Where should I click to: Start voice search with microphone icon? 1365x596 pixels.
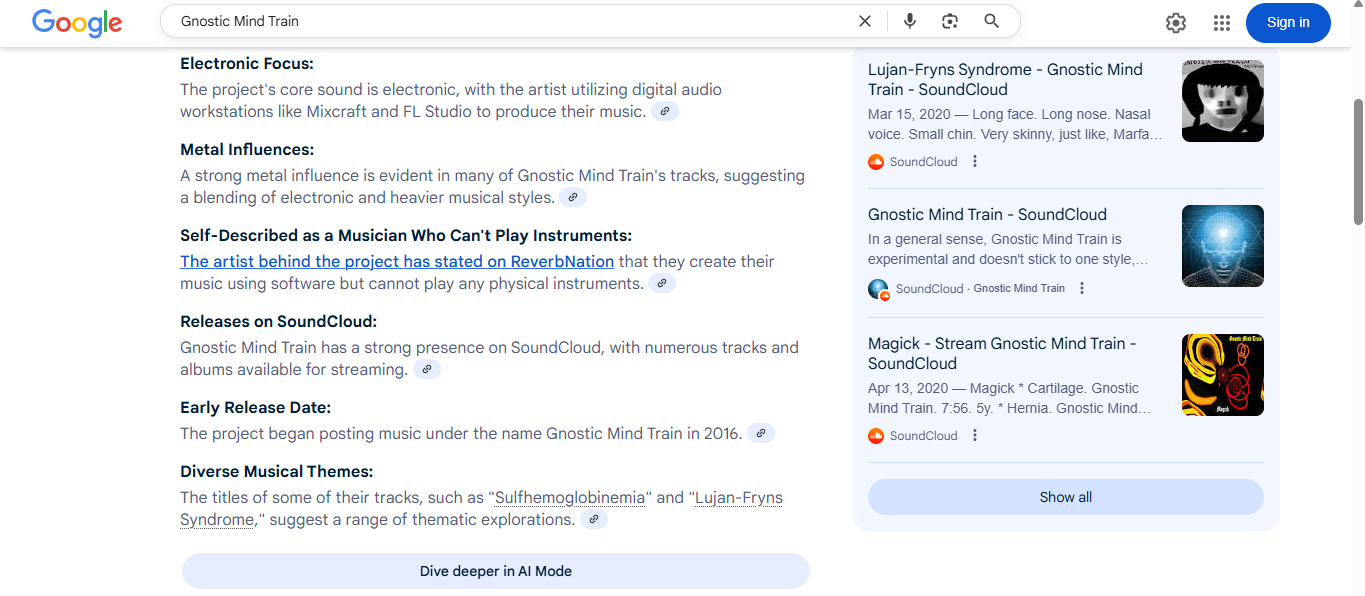point(910,21)
